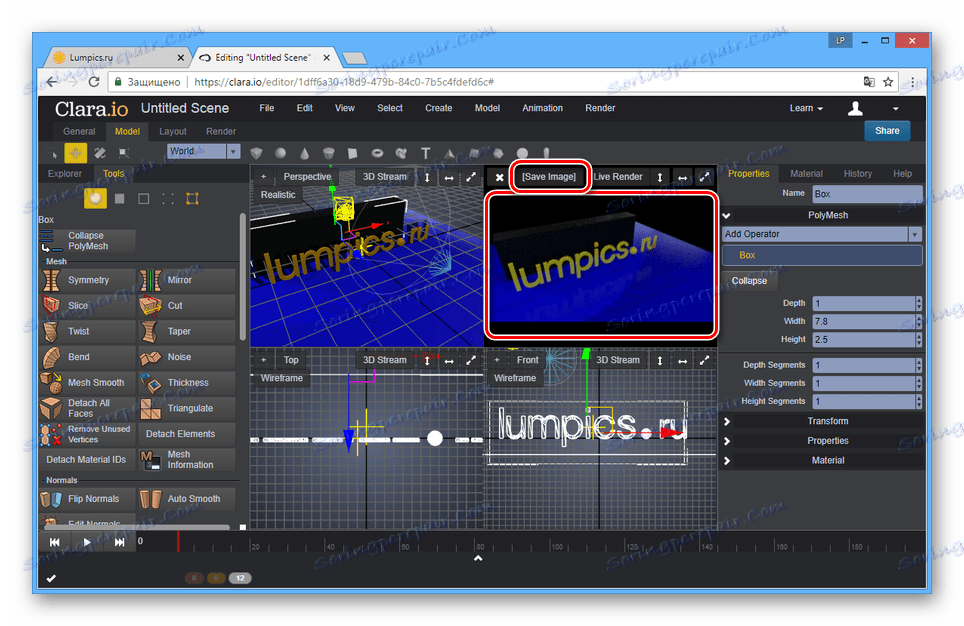
Task: Switch to the Layout tab
Action: (173, 132)
